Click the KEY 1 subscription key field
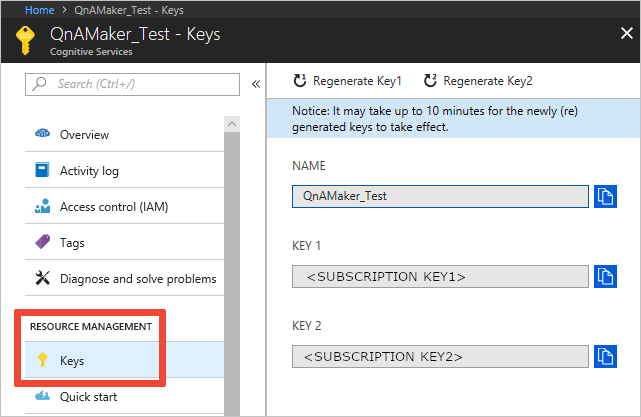This screenshot has height=417, width=641. tap(440, 277)
